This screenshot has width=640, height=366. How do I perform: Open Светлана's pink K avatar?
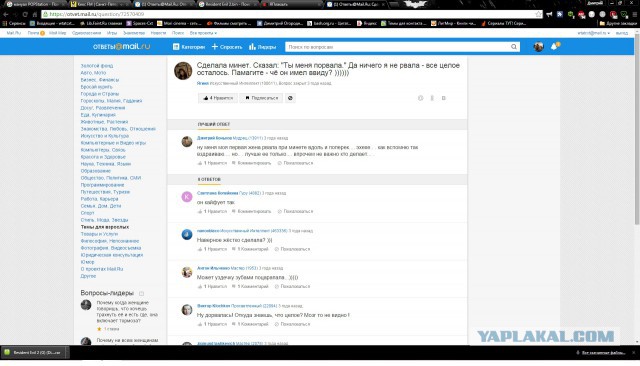[187, 197]
